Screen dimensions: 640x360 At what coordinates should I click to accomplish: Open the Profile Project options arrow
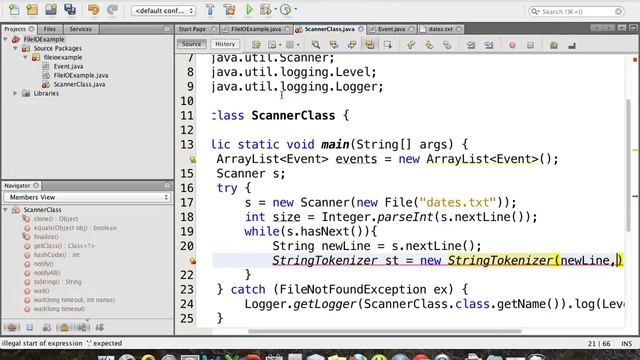tap(296, 9)
